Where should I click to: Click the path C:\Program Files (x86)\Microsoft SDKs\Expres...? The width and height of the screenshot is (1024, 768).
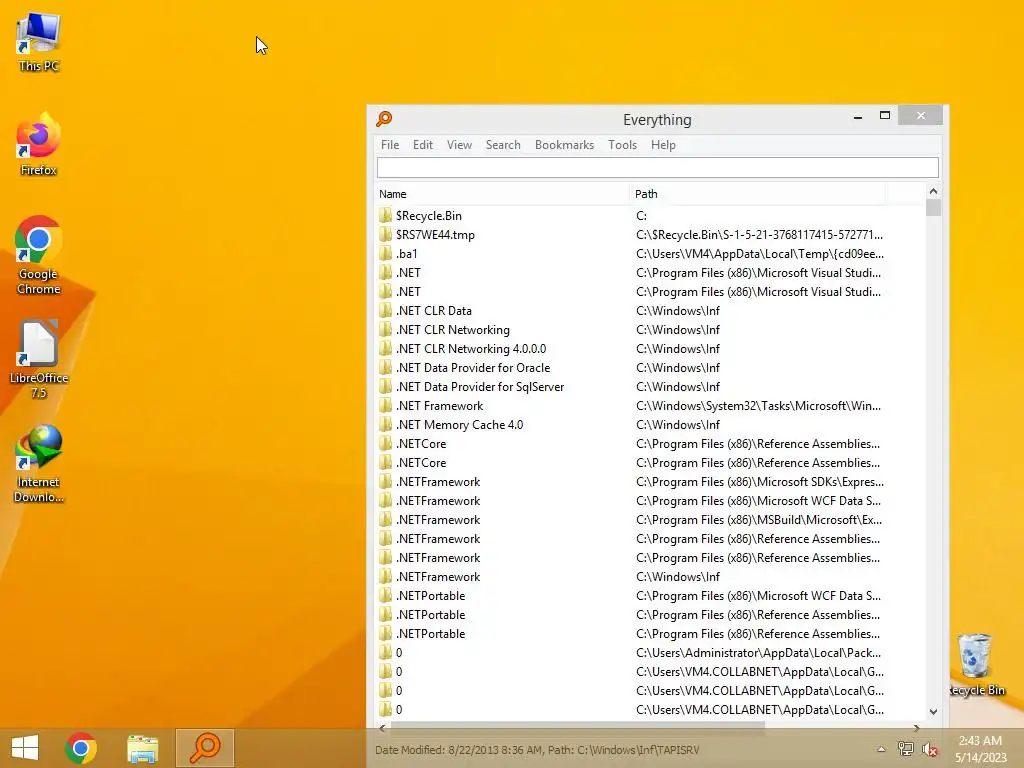760,481
